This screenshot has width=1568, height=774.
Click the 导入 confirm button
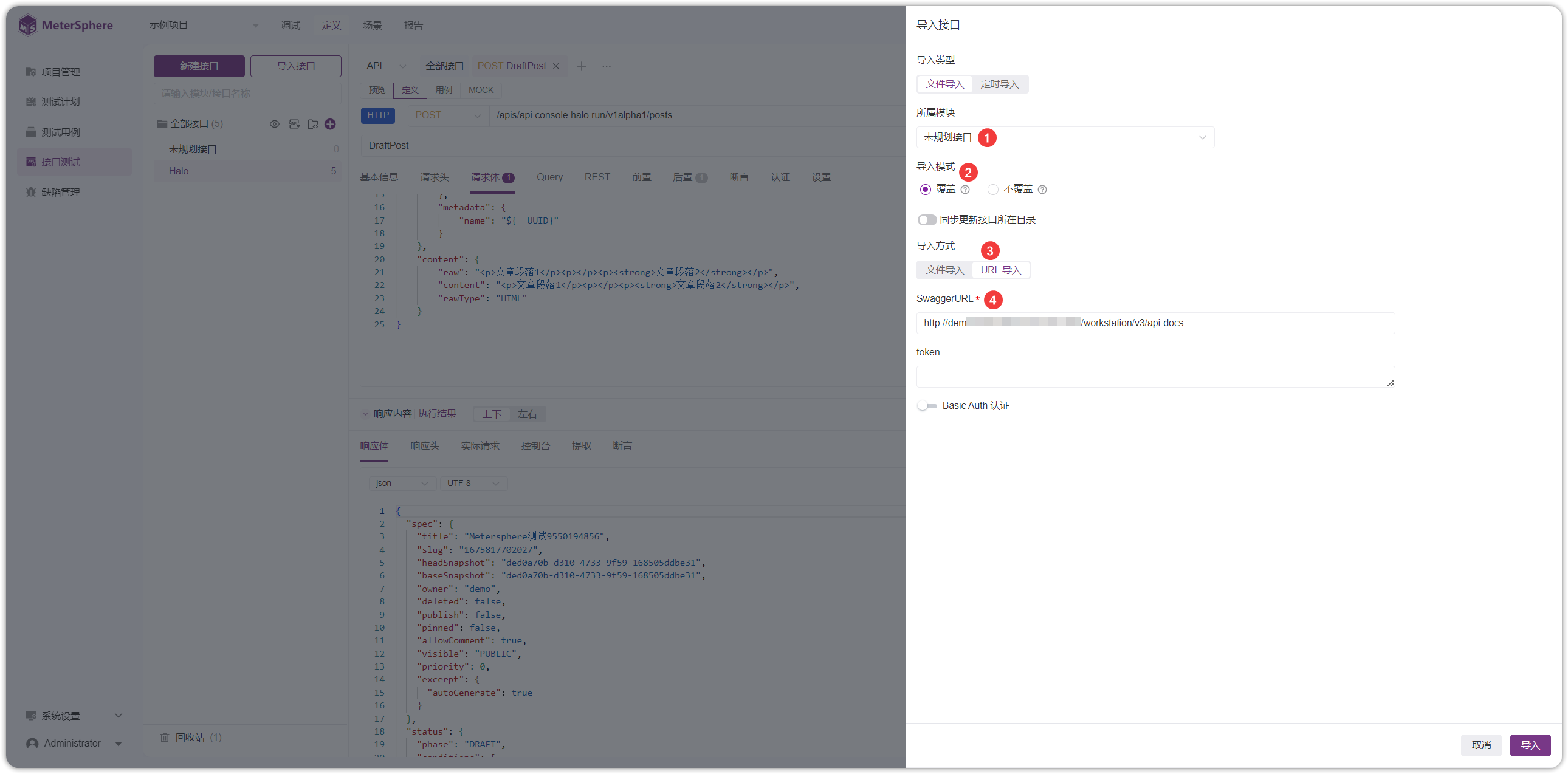coord(1529,745)
